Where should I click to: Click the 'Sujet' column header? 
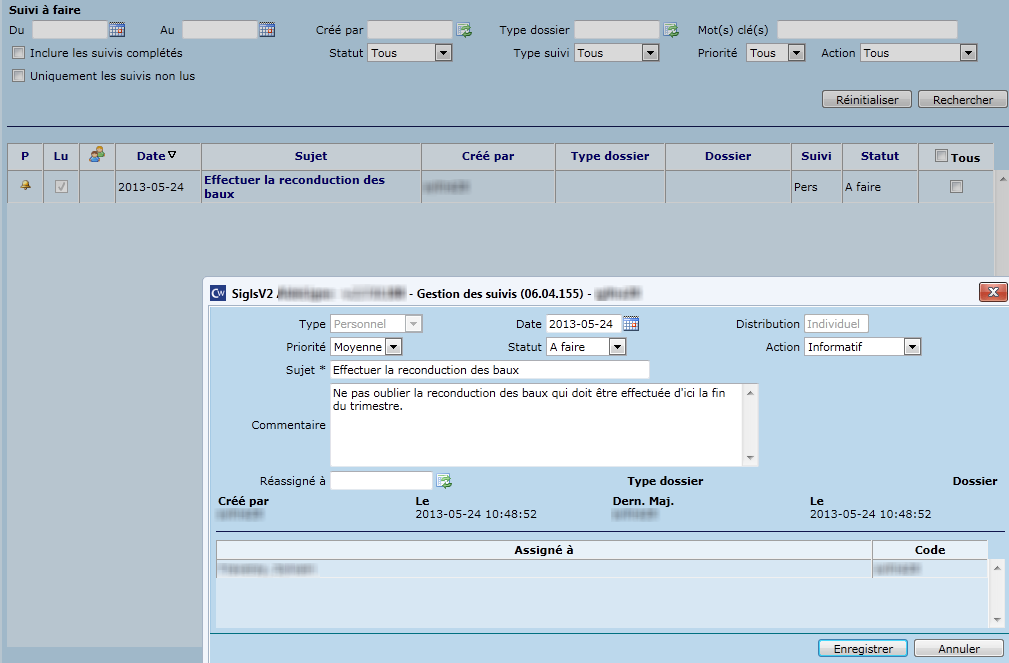pyautogui.click(x=311, y=156)
